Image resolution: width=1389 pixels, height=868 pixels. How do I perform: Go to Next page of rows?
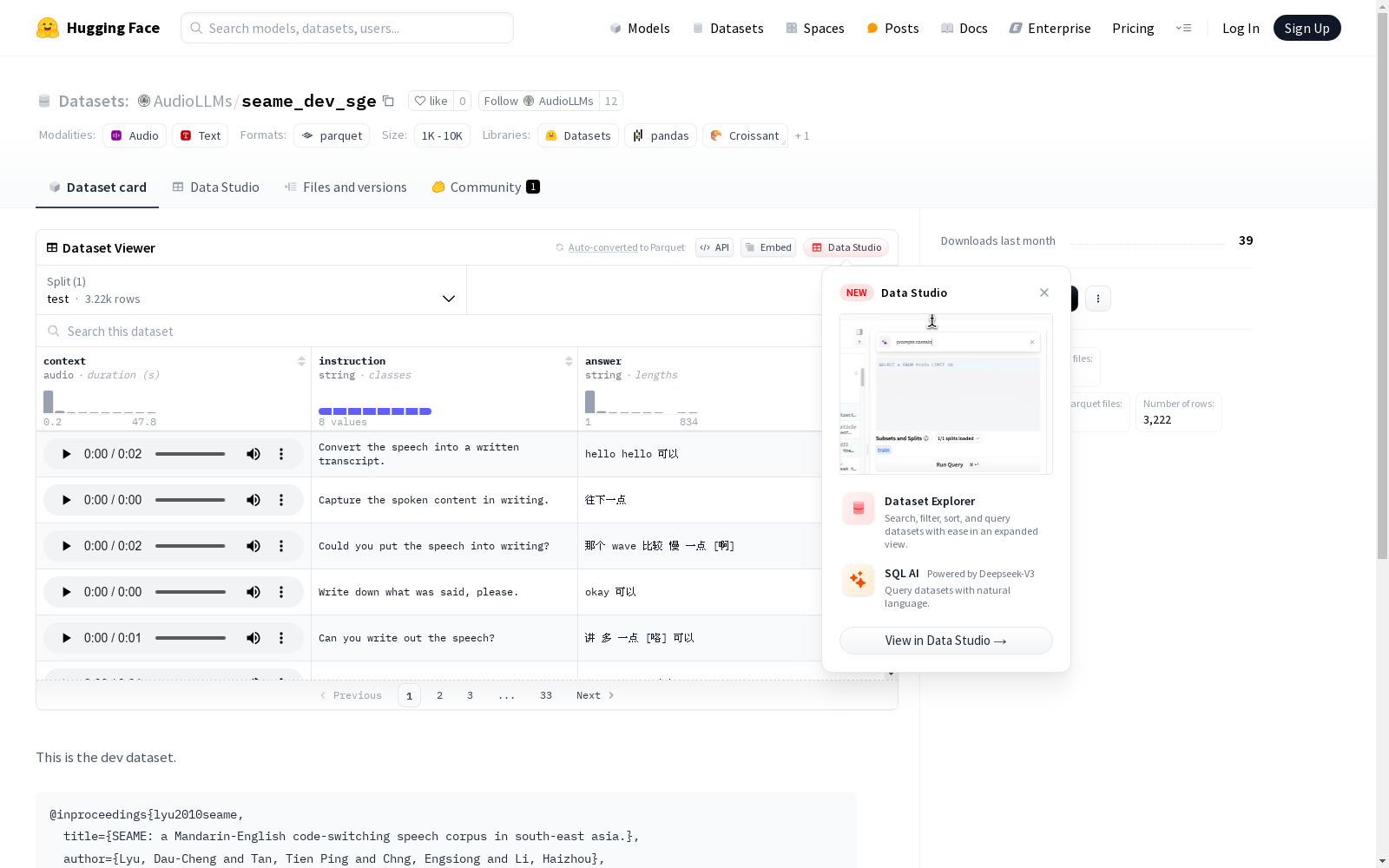tap(596, 695)
